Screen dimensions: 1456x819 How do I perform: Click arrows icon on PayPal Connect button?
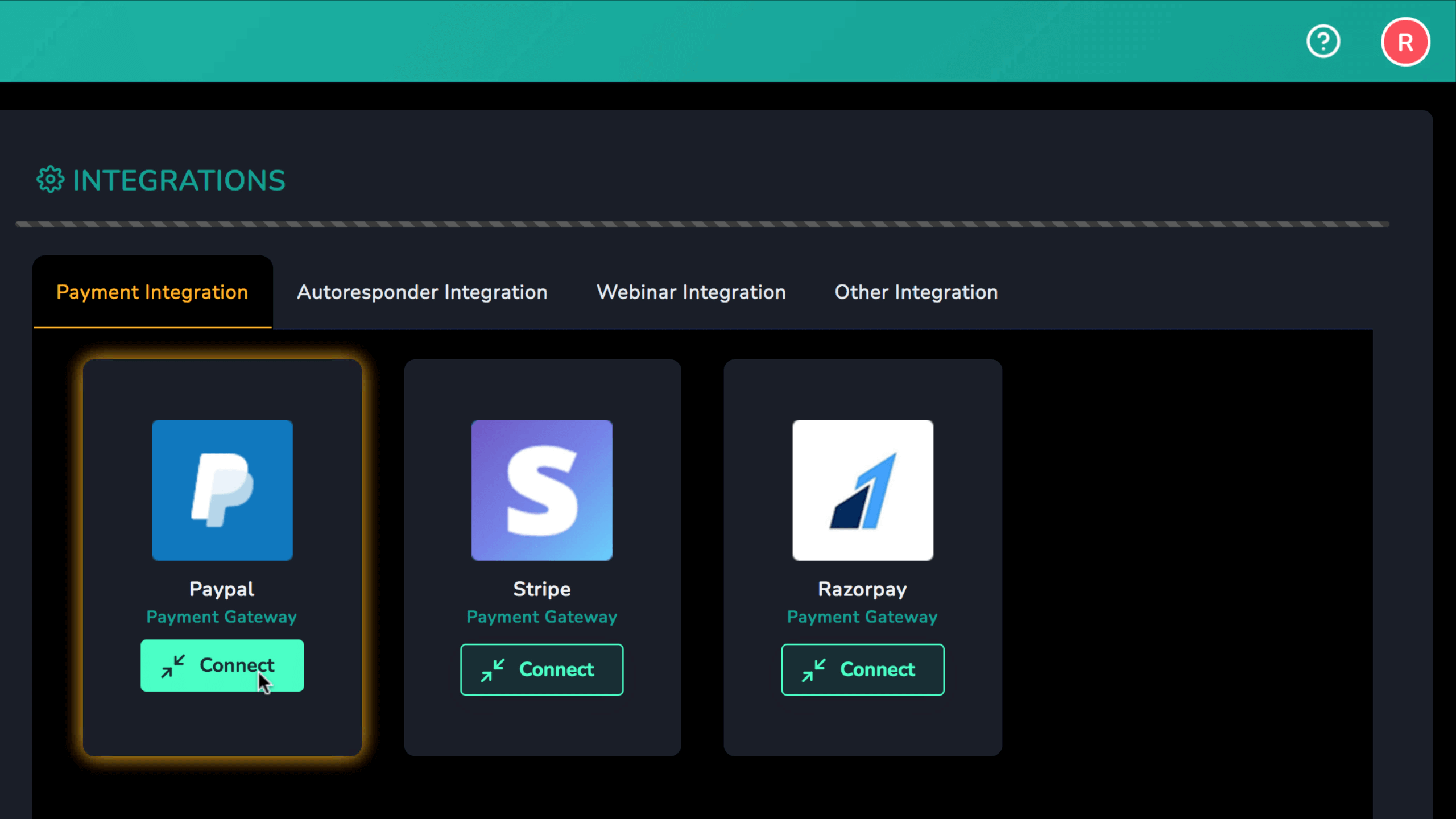(173, 666)
